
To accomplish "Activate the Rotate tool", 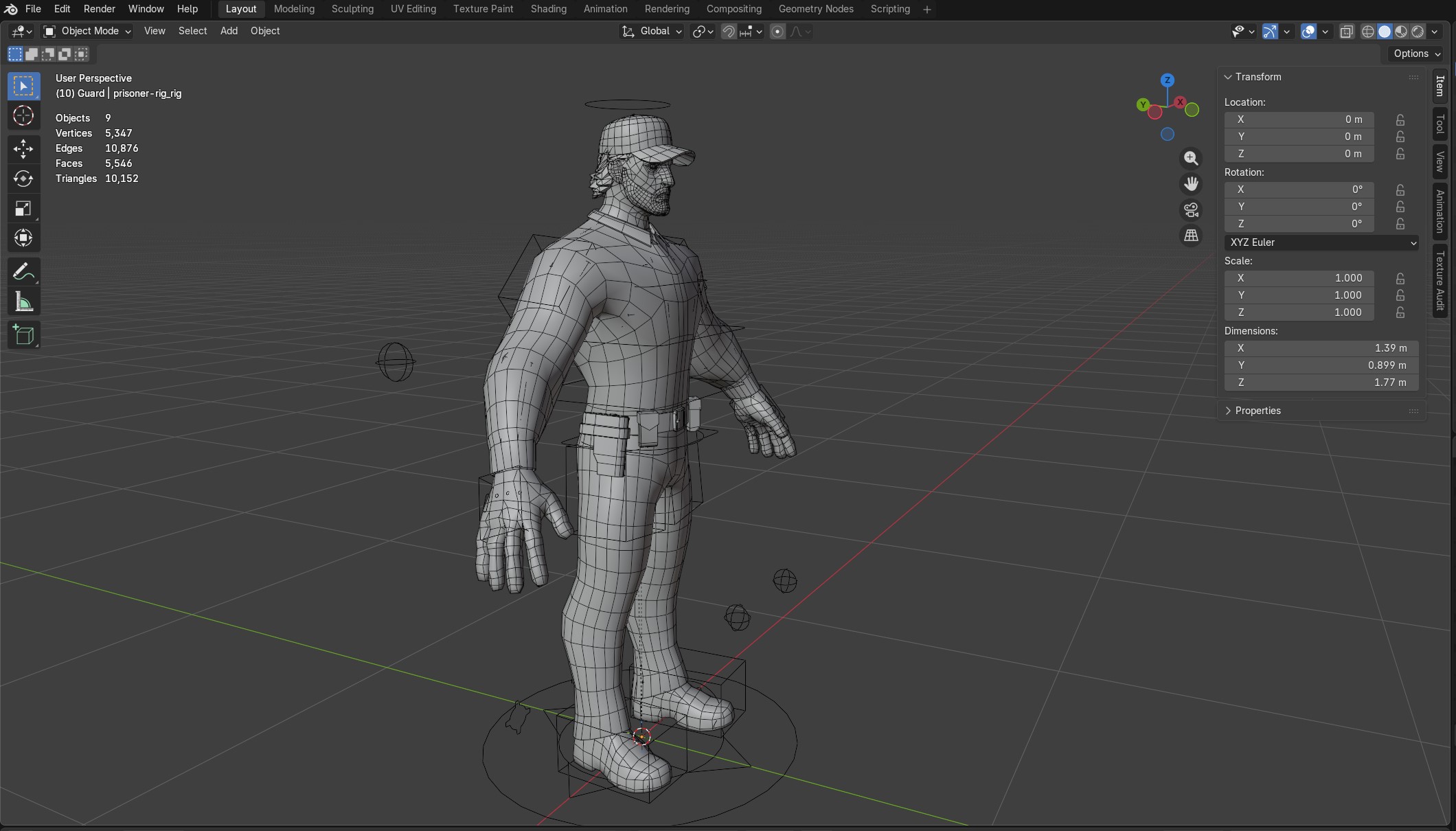I will pos(23,179).
